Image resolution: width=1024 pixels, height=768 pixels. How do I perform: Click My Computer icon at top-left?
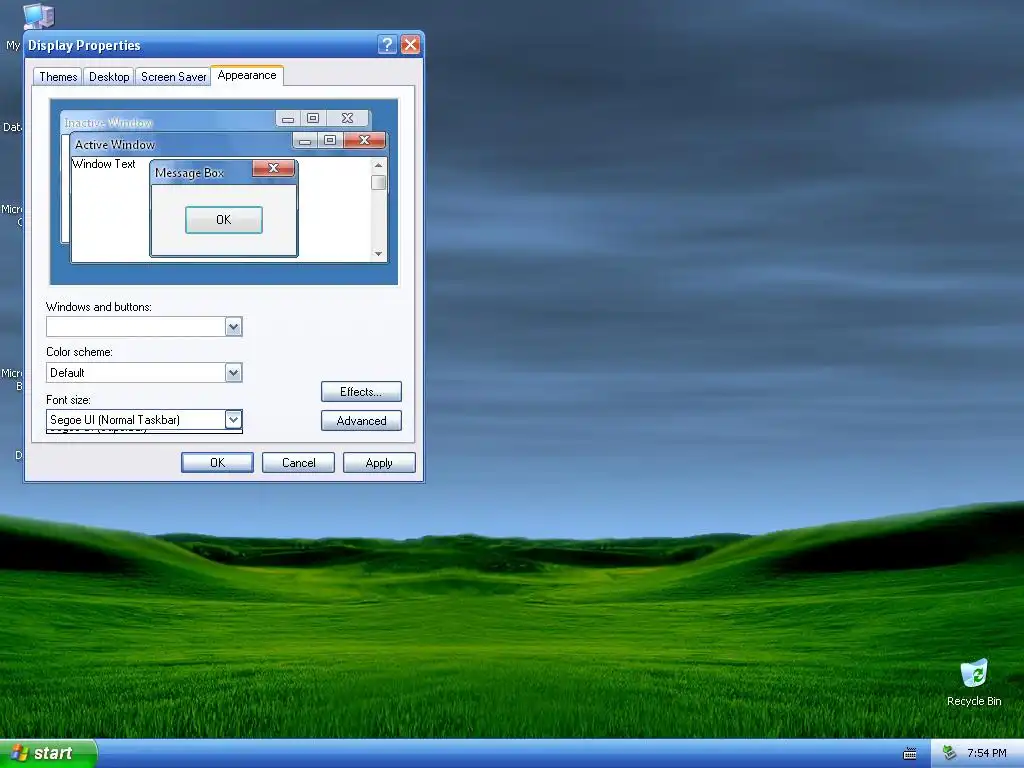coord(38,16)
